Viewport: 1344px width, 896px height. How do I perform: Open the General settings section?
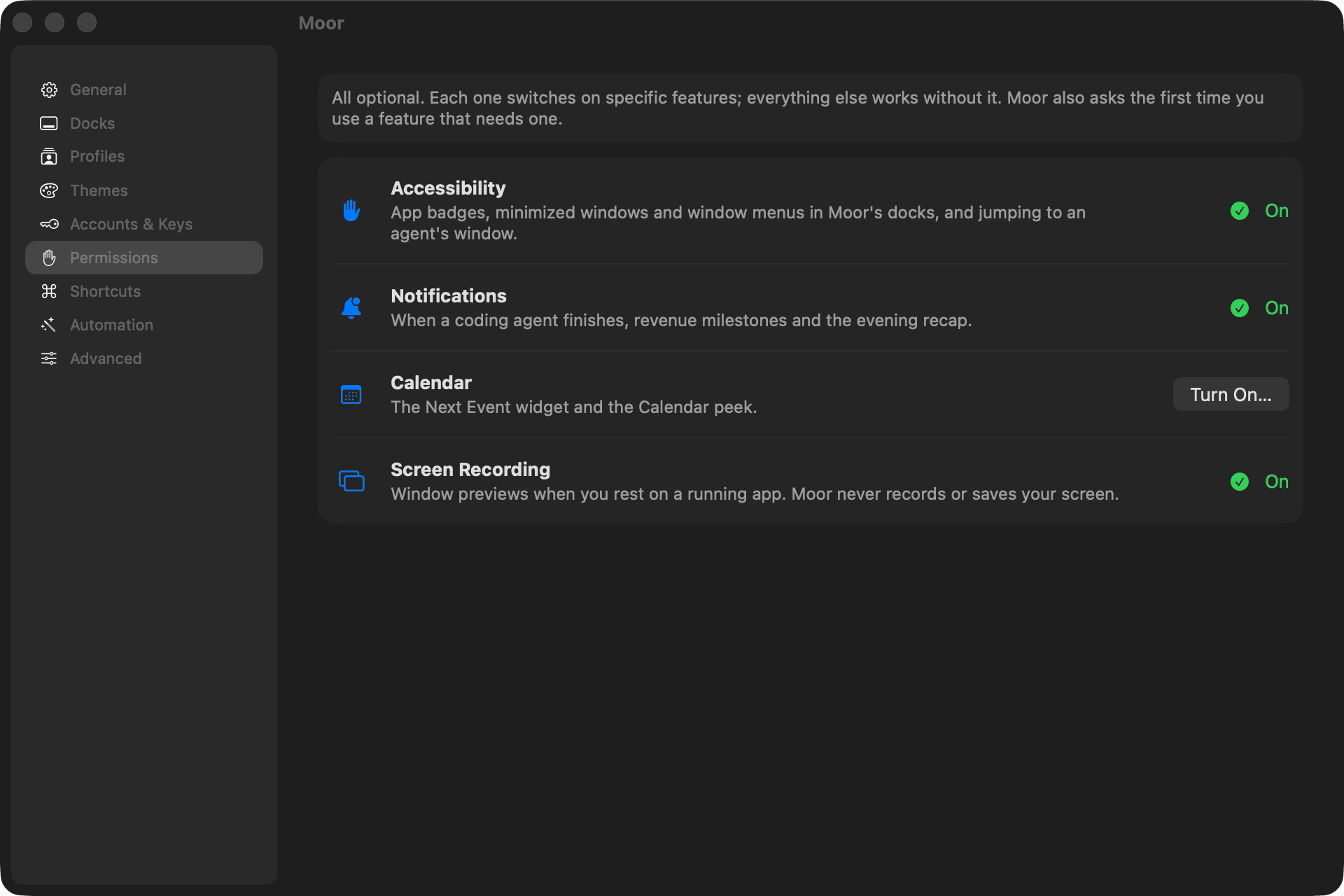click(x=144, y=90)
